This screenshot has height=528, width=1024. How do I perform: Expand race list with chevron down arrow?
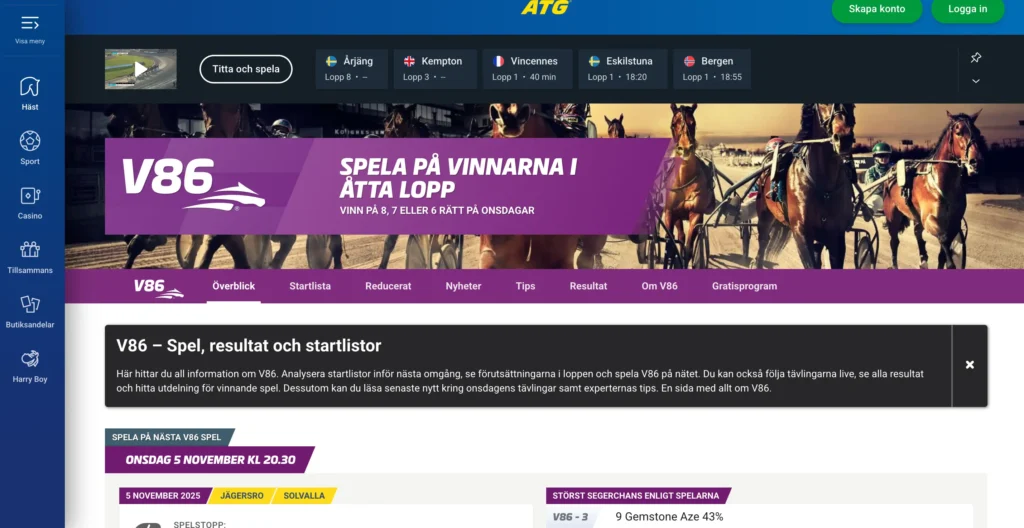coord(976,81)
